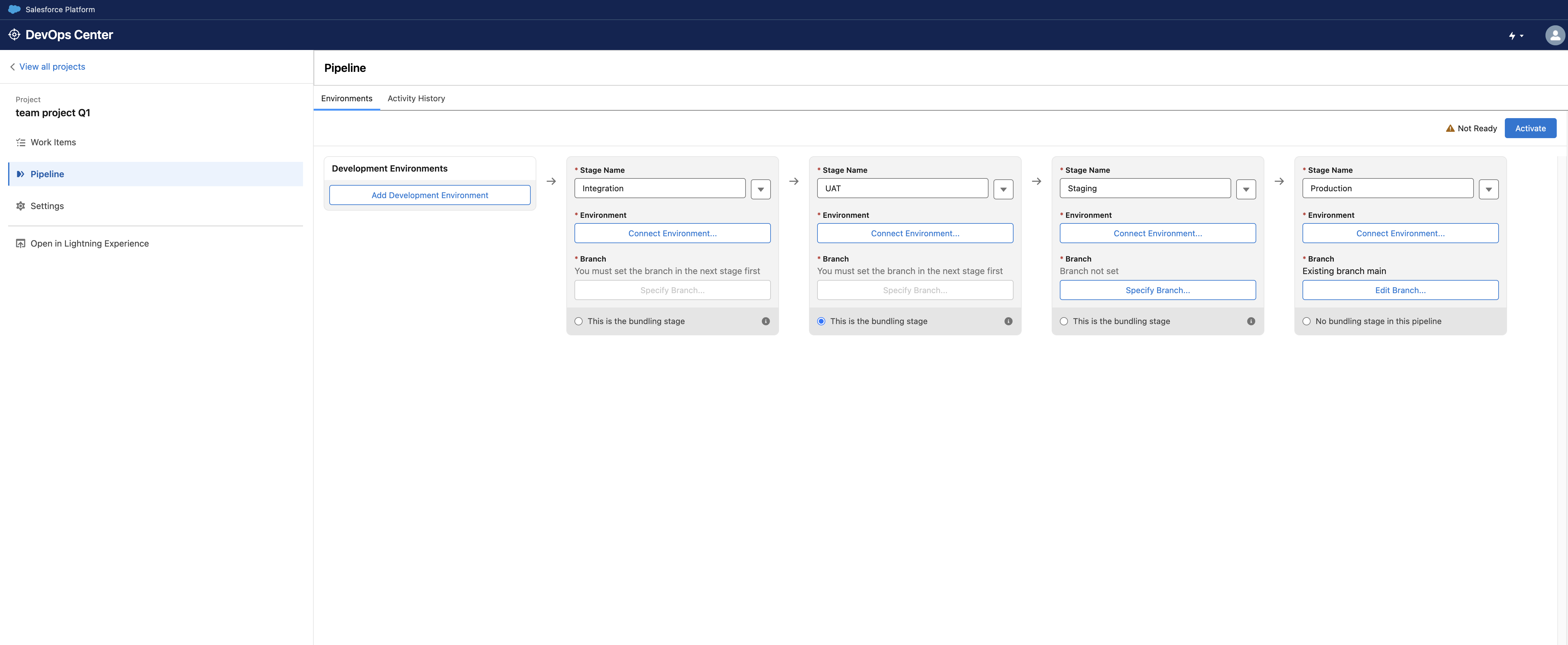The height and width of the screenshot is (645, 1568).
Task: Select Staging as the bundling stage
Action: coord(1063,321)
